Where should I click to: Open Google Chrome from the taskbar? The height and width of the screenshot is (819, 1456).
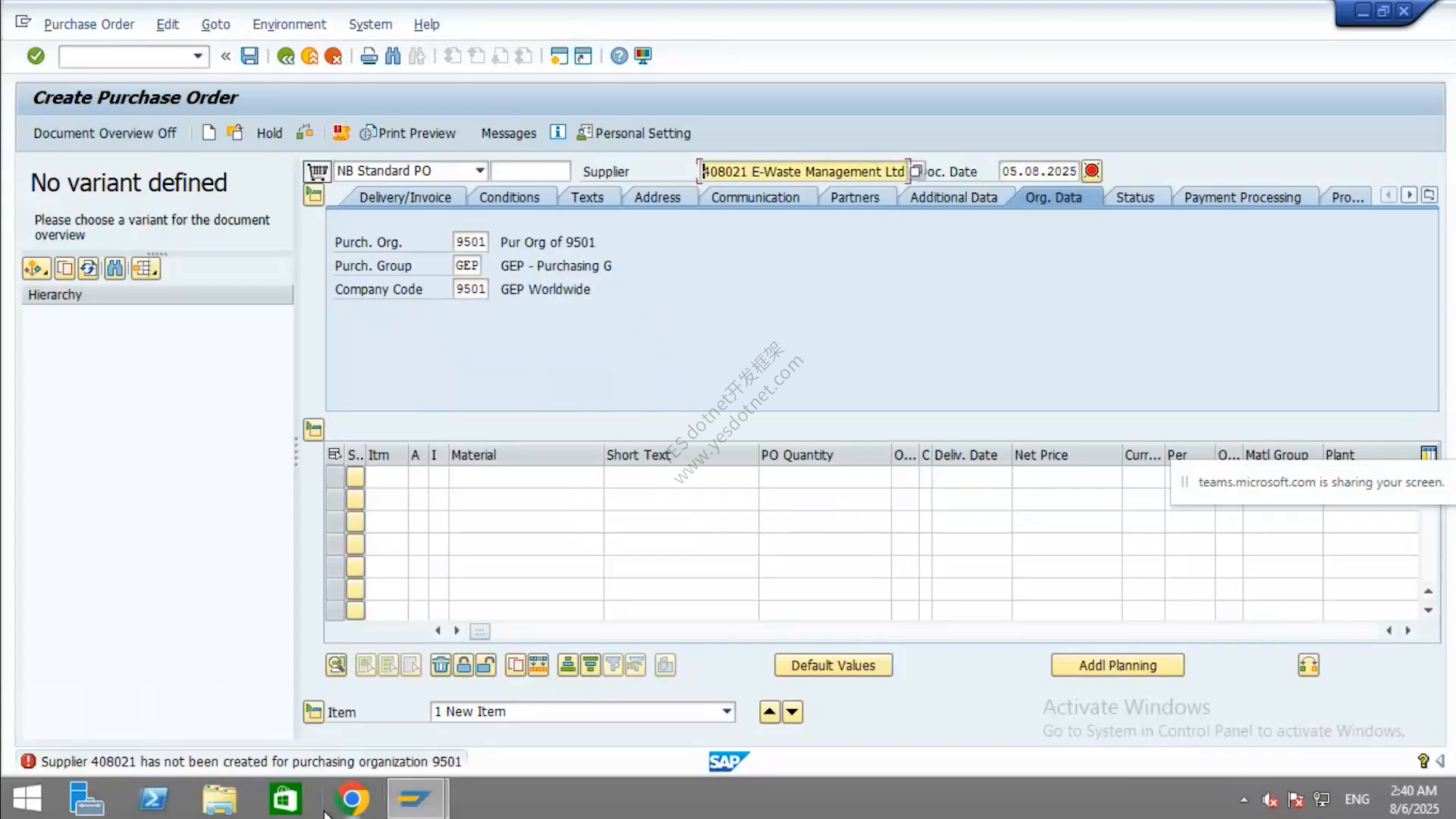[x=351, y=799]
